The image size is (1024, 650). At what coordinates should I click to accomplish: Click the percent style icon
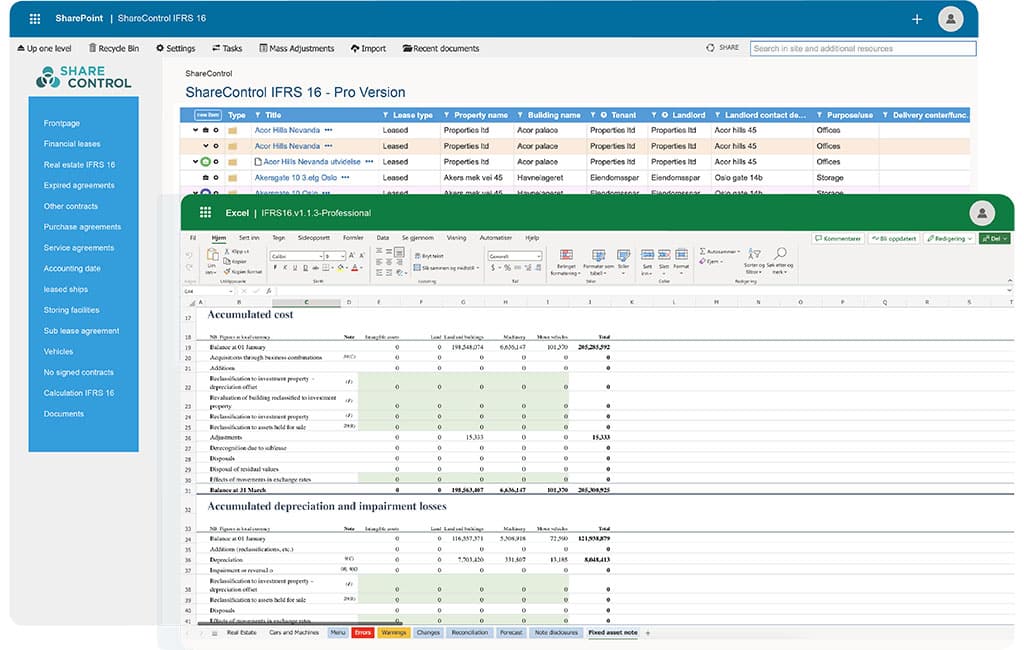507,268
